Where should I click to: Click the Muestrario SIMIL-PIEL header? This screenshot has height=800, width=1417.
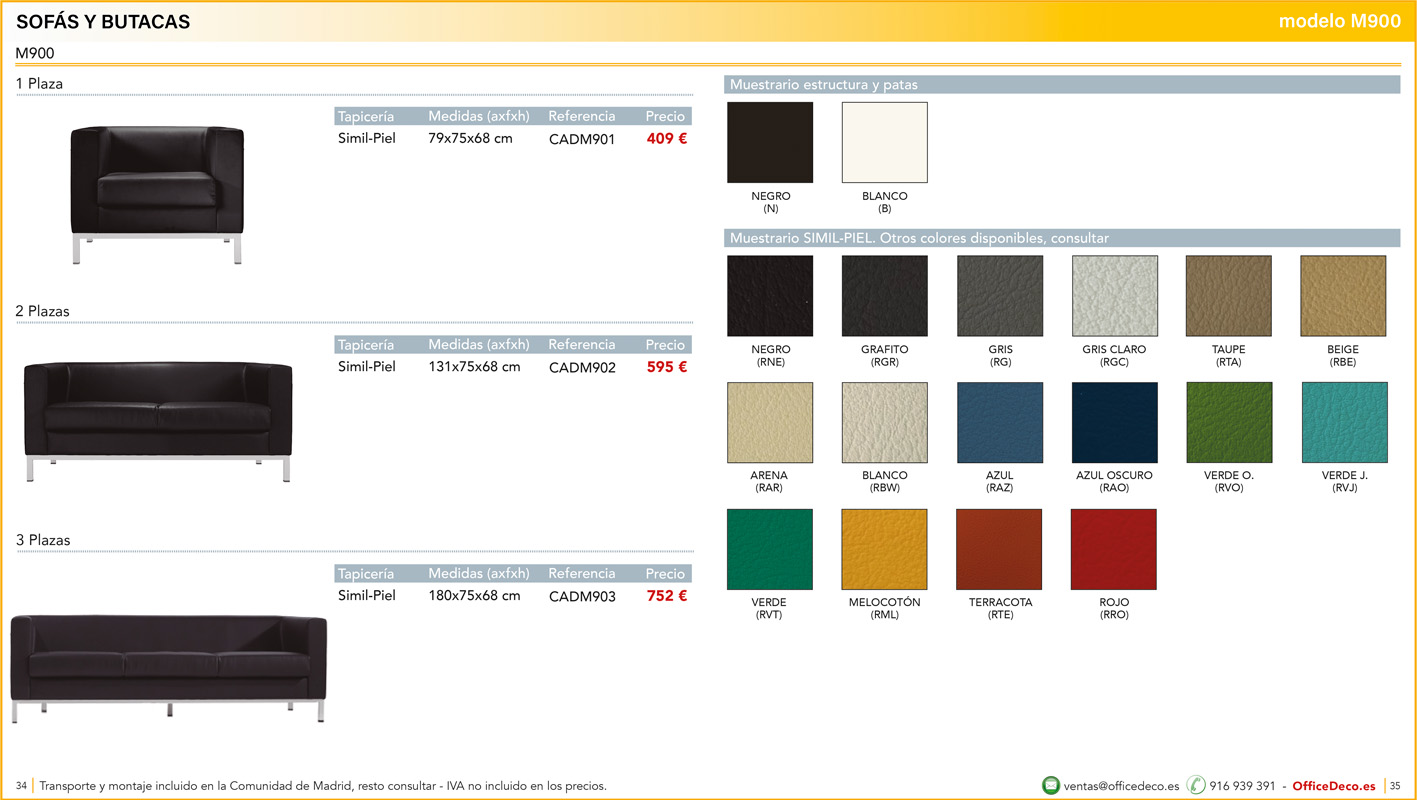pos(1061,238)
